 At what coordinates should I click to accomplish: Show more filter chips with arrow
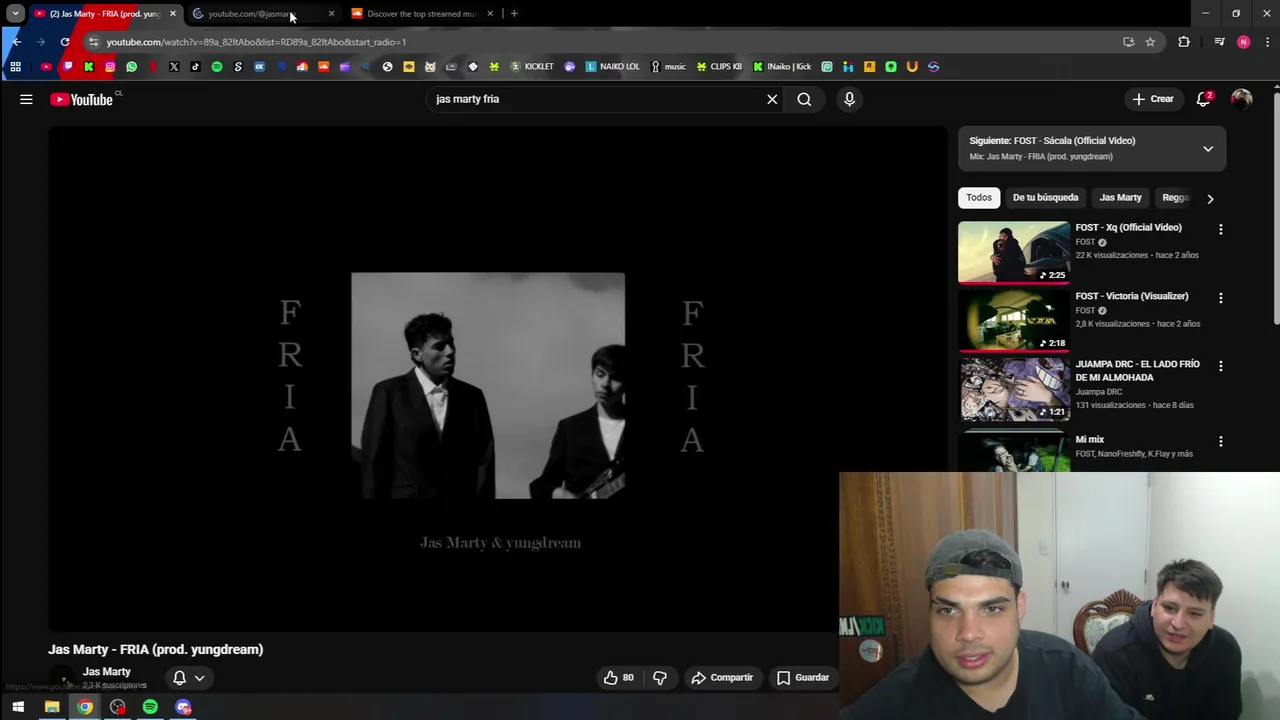click(1210, 198)
